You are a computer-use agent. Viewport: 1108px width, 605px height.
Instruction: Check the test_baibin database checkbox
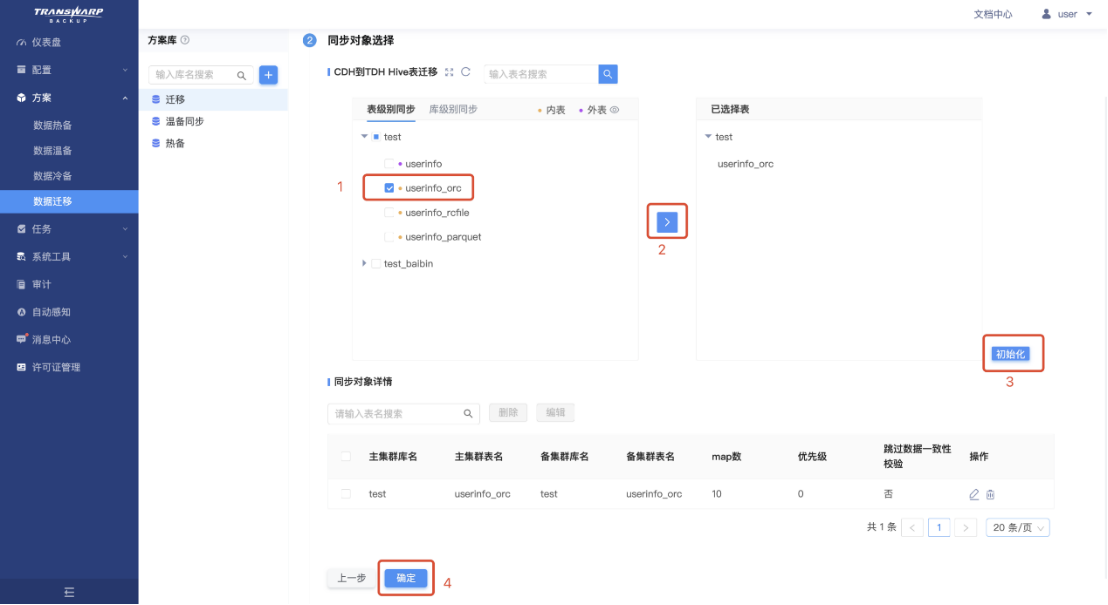(376, 264)
